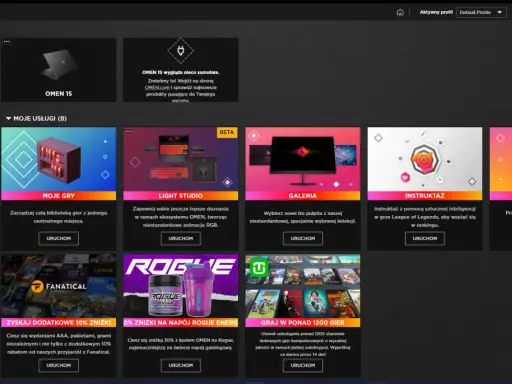This screenshot has width=512, height=384.
Task: Open the Rogue energy drink image
Action: pos(181,286)
